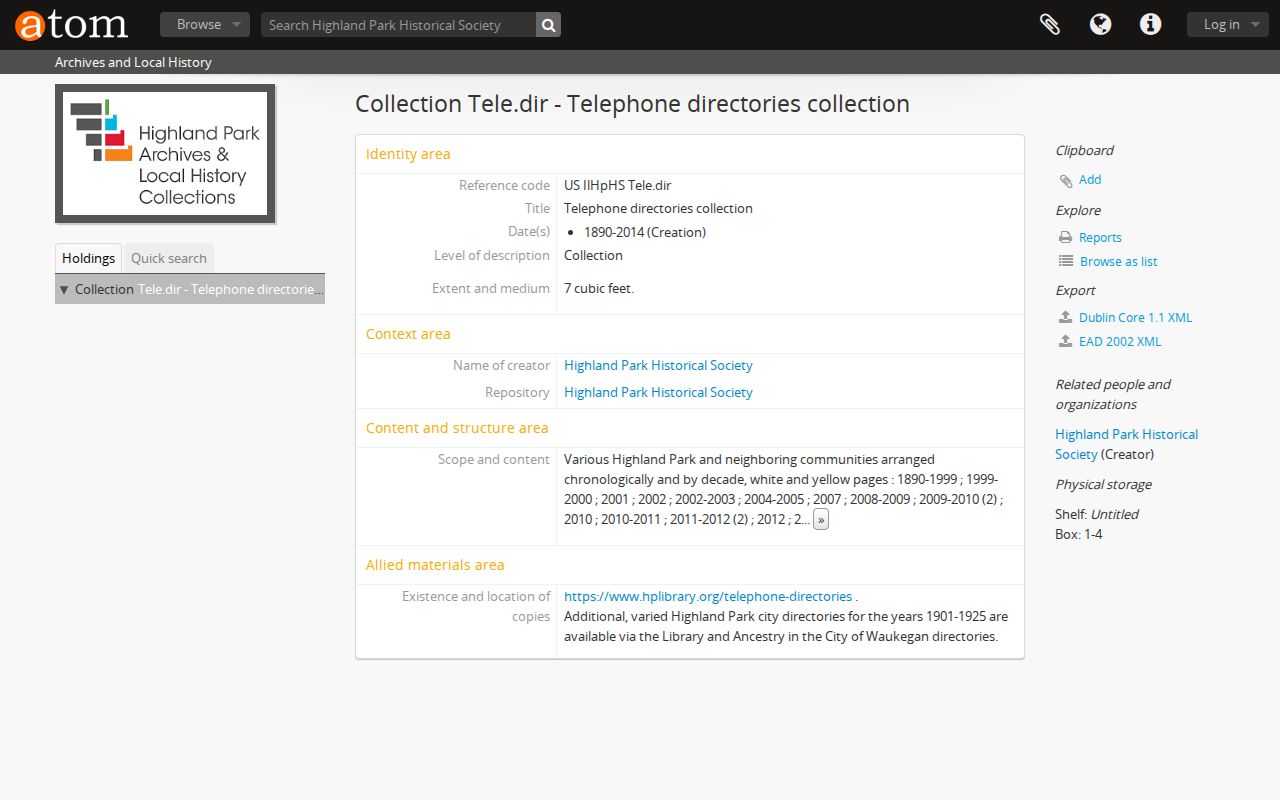Click the paperclip icon beside Add
This screenshot has width=1280, height=800.
coord(1066,180)
